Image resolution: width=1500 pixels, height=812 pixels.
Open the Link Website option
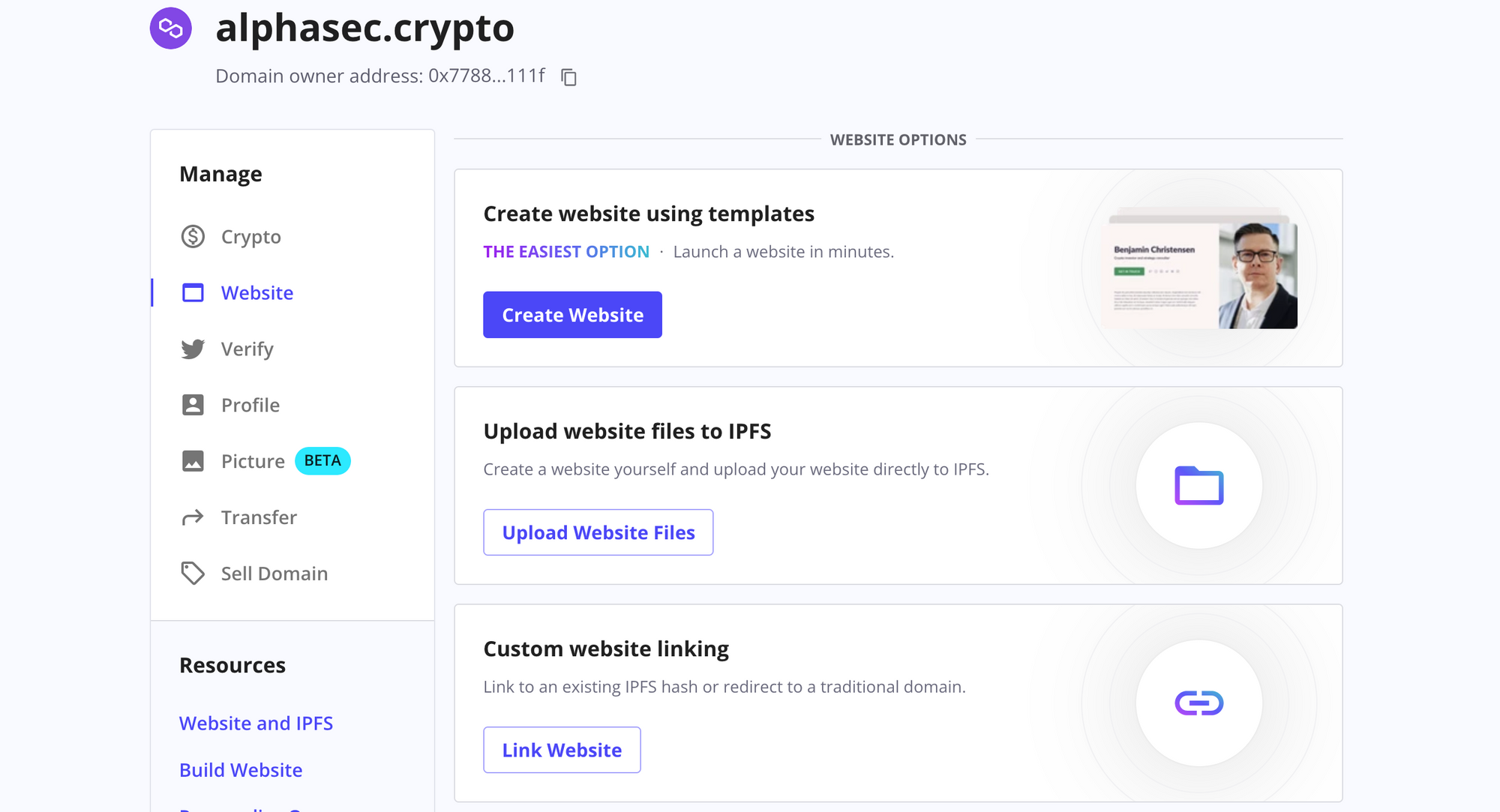561,749
